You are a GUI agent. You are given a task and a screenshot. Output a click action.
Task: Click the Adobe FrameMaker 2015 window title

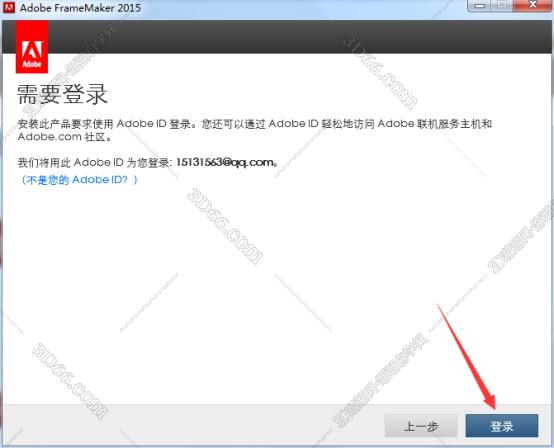[80, 8]
